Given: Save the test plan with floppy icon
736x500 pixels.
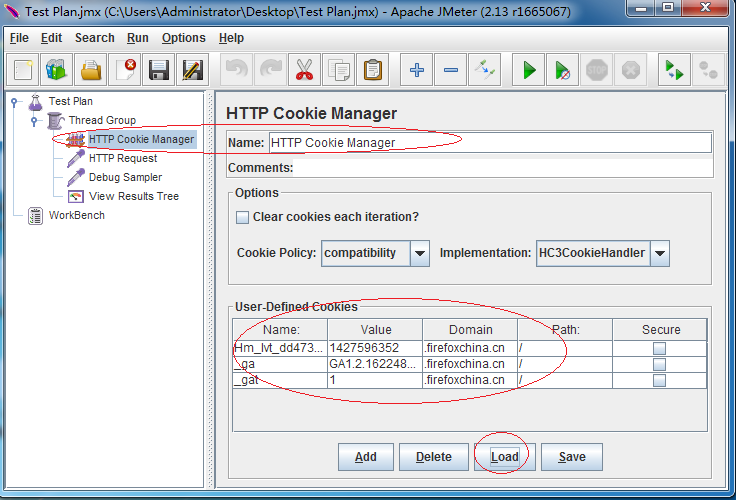Looking at the screenshot, I should pyautogui.click(x=159, y=70).
